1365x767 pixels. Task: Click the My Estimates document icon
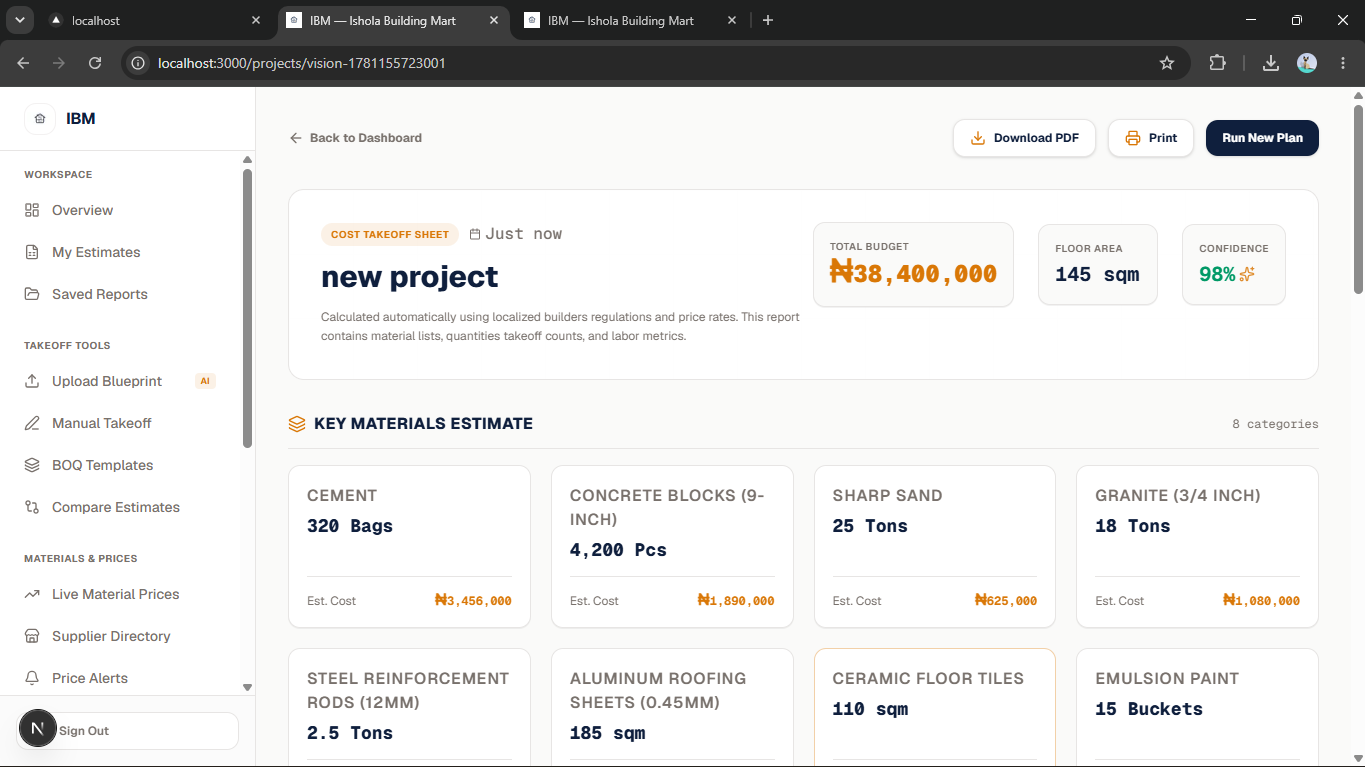(32, 252)
